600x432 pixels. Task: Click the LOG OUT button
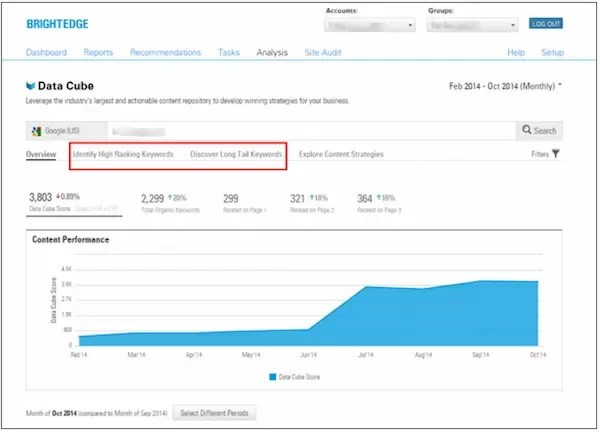546,24
